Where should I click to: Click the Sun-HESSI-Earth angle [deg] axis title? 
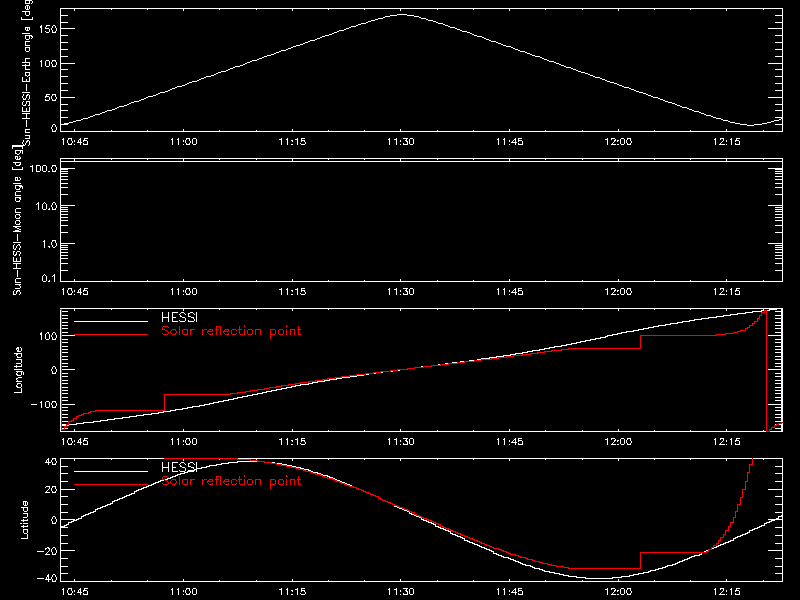pos(27,73)
